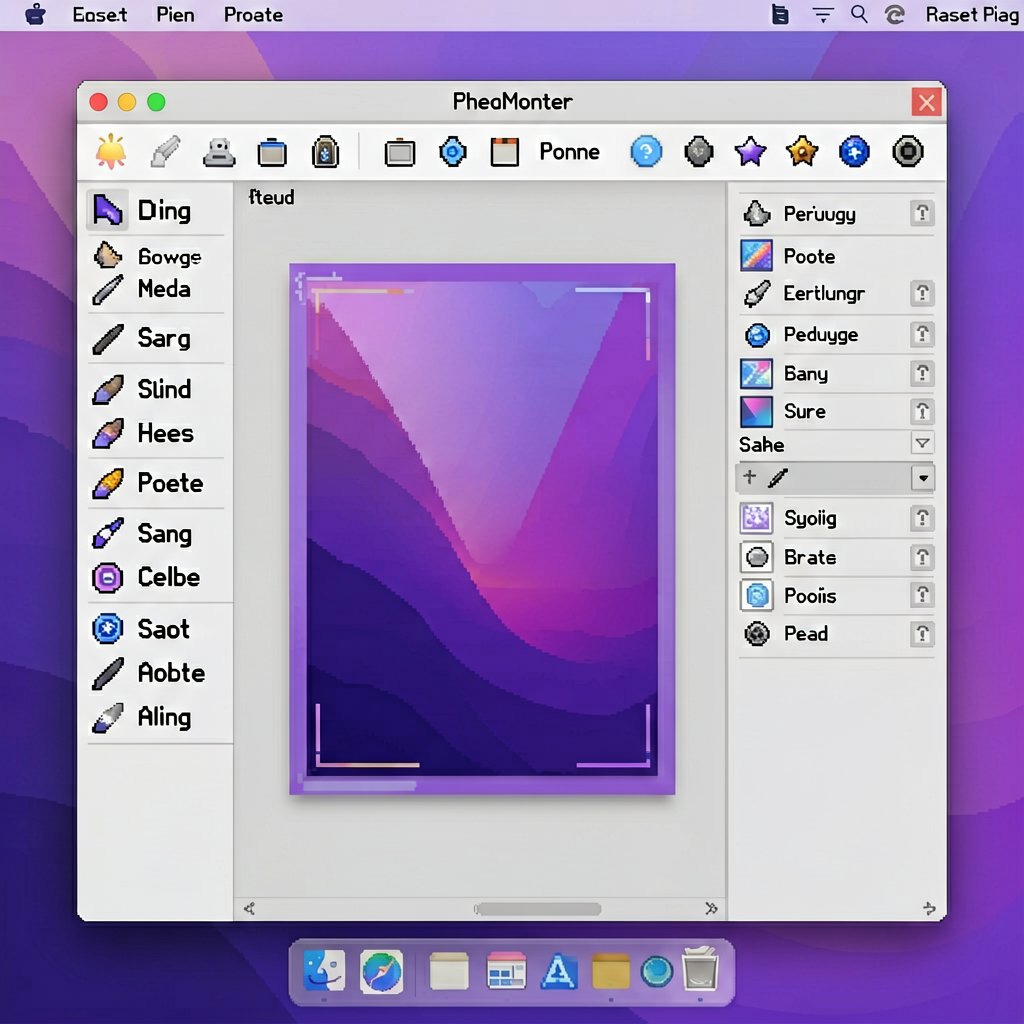
Task: Click the scroll left arrow below canvas
Action: point(249,908)
